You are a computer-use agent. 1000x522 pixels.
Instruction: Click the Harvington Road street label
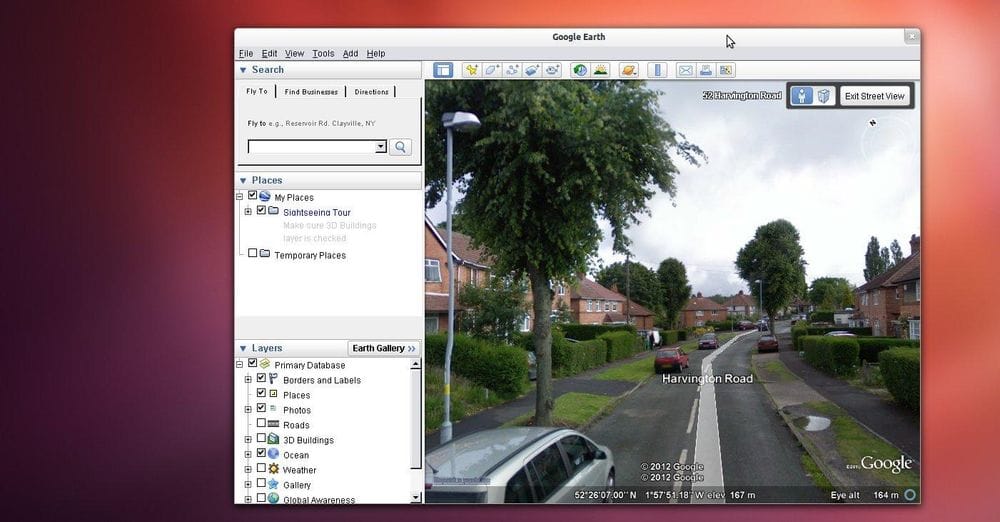pos(707,378)
